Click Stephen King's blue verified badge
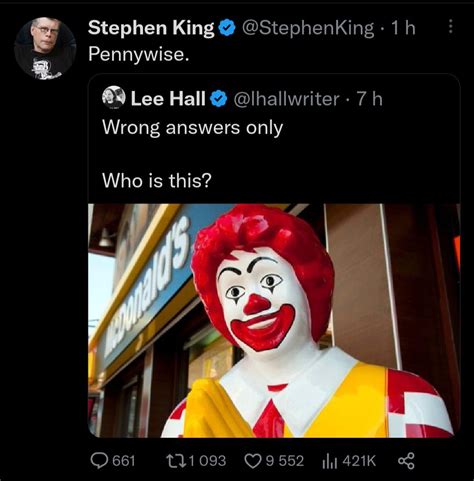 tap(227, 28)
